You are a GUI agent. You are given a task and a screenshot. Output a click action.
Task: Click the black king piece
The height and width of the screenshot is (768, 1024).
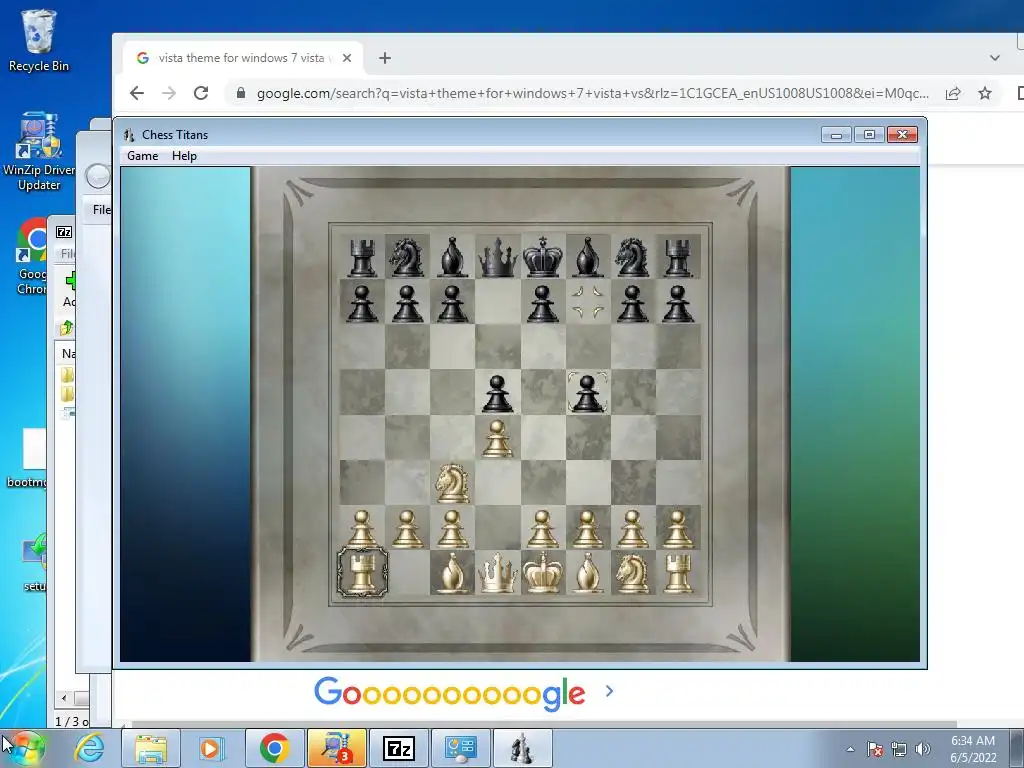543,257
